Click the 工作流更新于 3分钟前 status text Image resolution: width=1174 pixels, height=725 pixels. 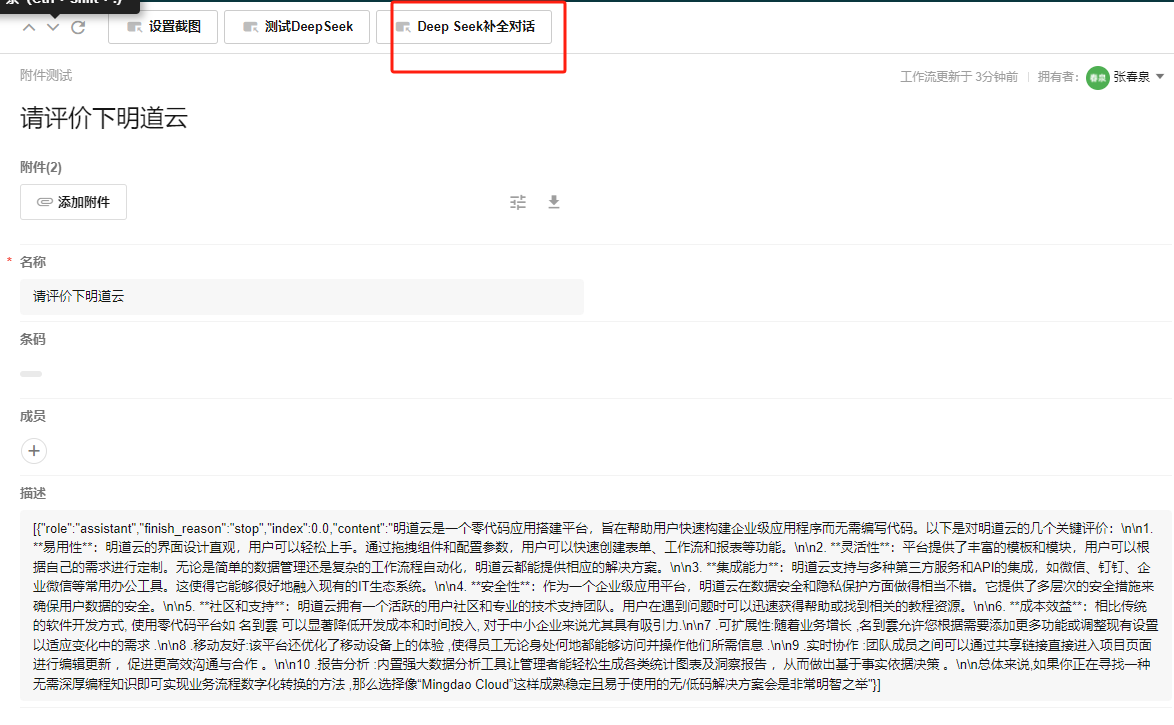(958, 76)
